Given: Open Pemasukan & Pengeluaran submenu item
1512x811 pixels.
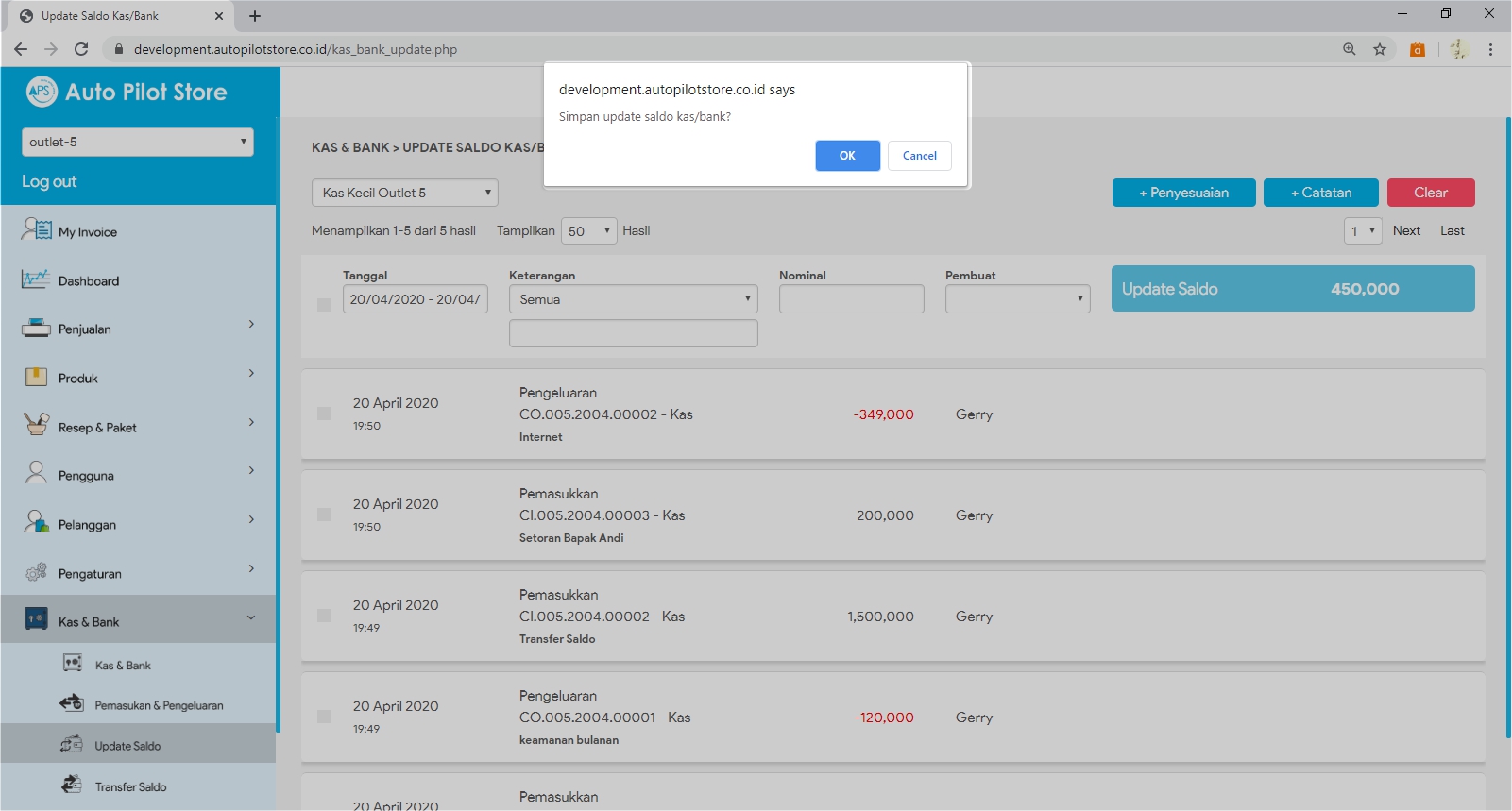Looking at the screenshot, I should 159,705.
